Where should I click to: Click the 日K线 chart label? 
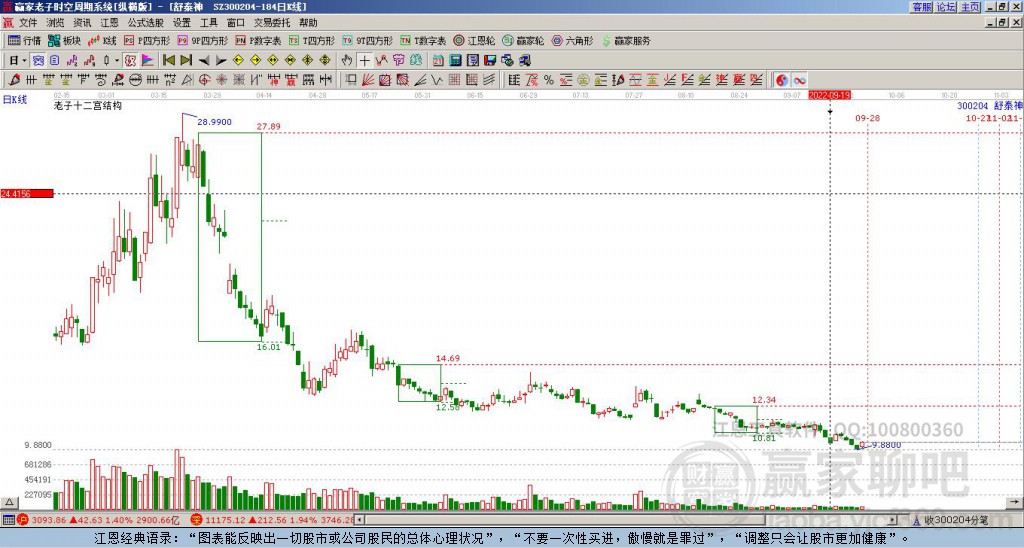coord(15,100)
